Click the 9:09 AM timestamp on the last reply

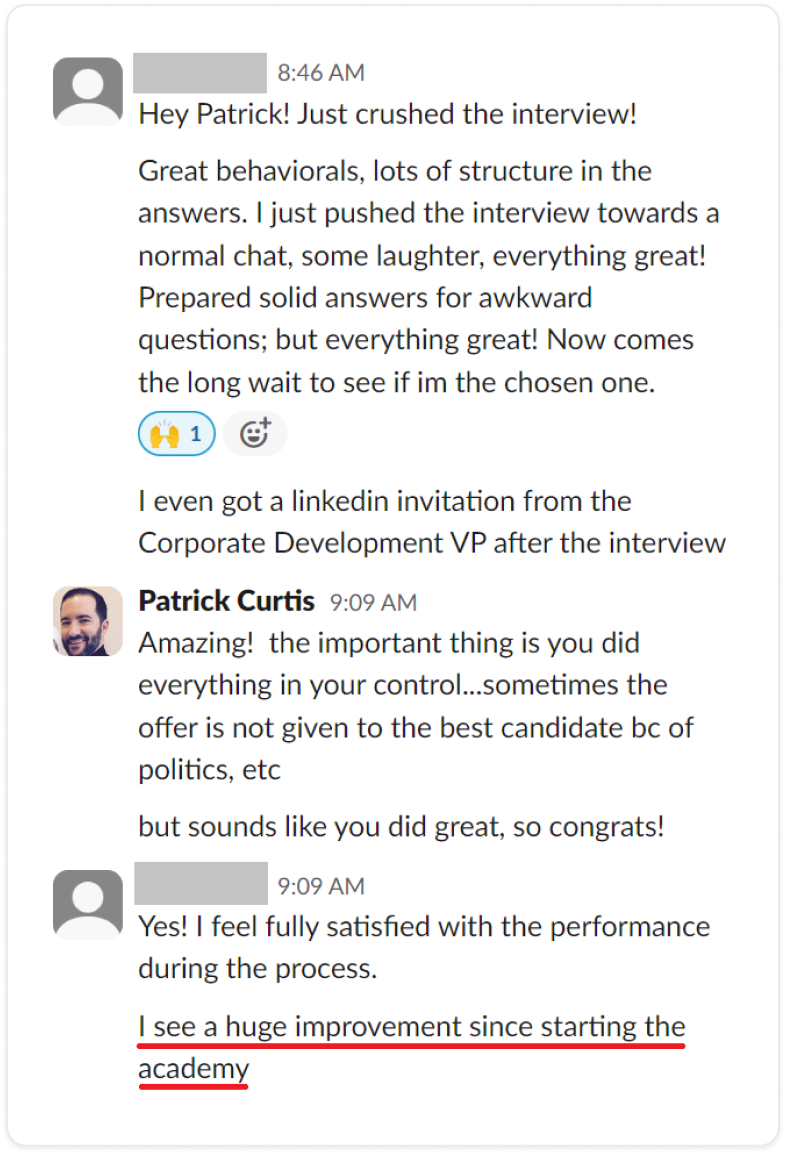pyautogui.click(x=321, y=886)
